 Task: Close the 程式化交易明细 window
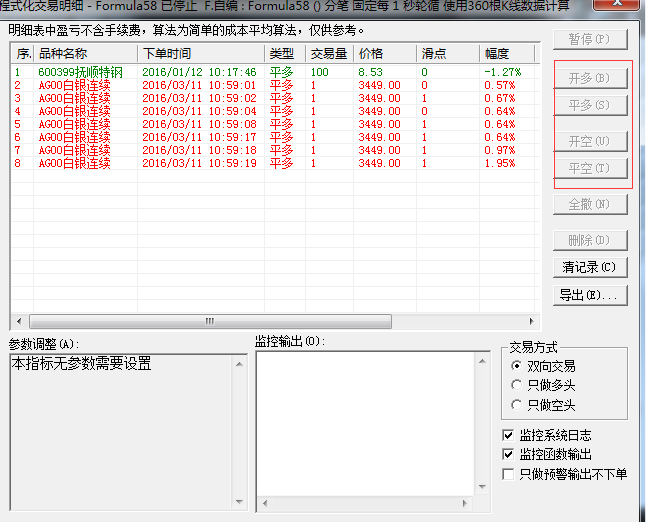[x=617, y=3]
